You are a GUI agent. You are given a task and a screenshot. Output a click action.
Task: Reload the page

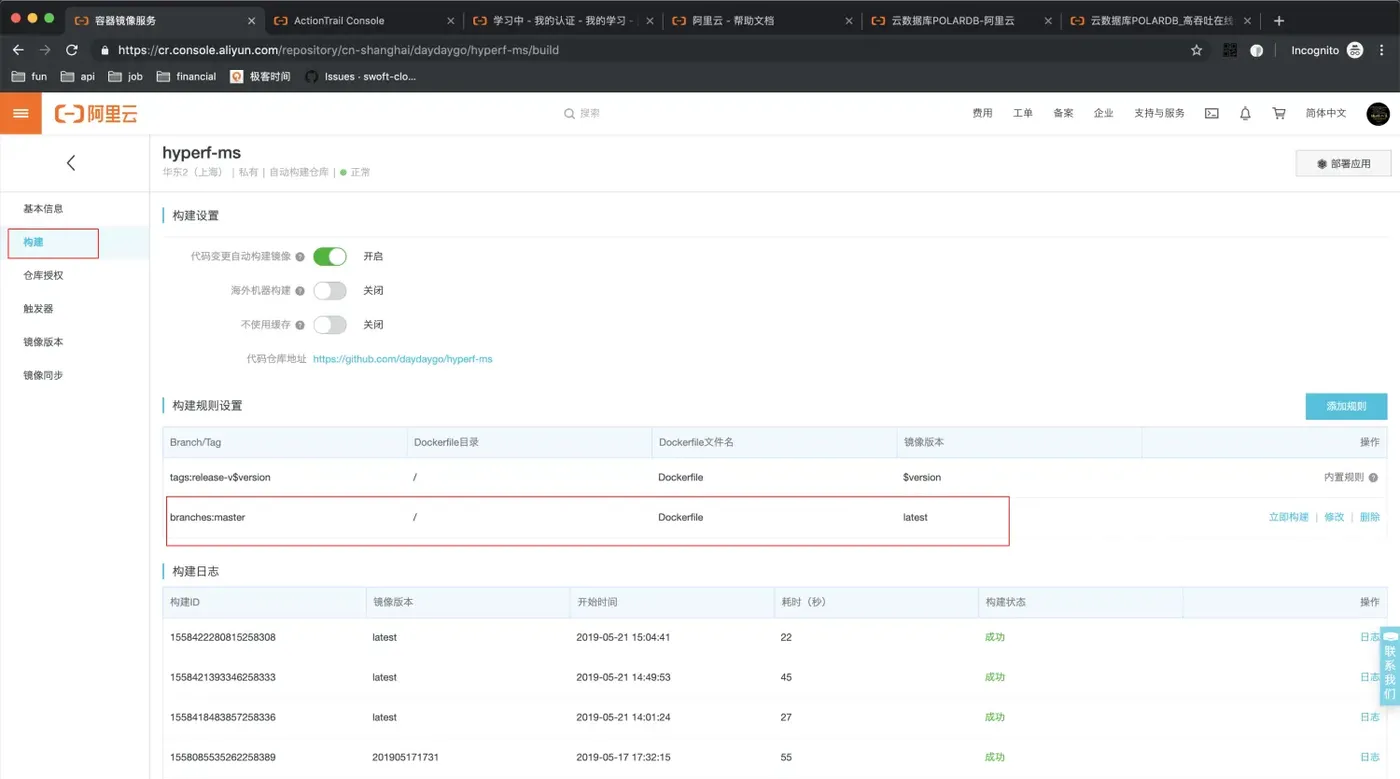(72, 50)
